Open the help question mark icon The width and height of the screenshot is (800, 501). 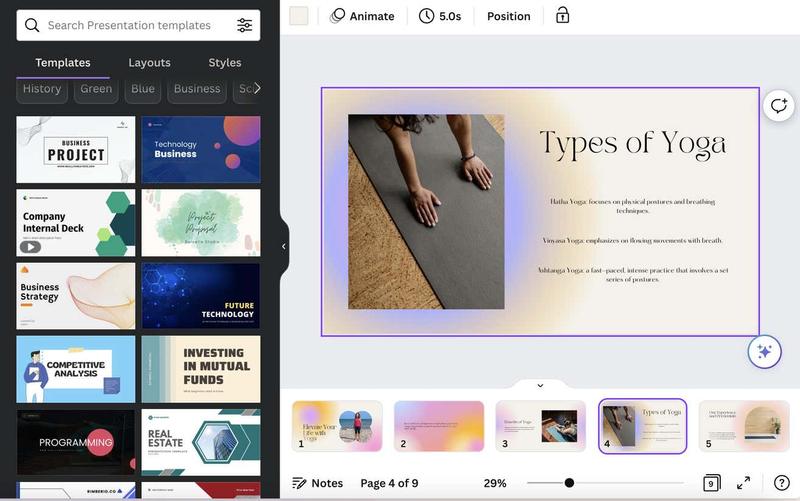coord(781,483)
